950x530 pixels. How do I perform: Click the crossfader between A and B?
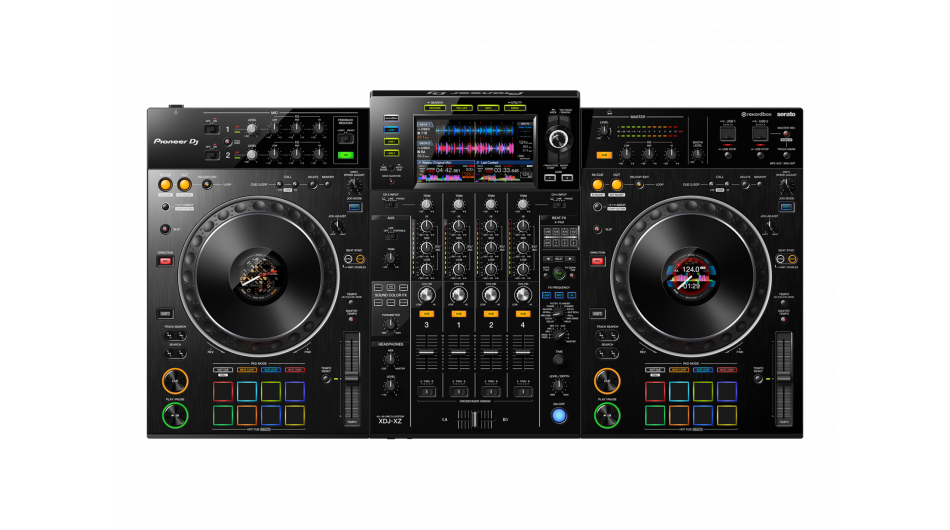click(475, 419)
